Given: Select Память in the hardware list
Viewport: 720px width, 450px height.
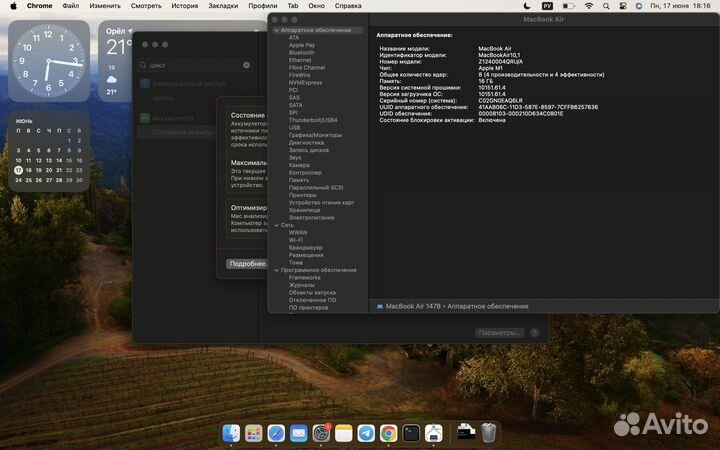Looking at the screenshot, I should click(298, 180).
